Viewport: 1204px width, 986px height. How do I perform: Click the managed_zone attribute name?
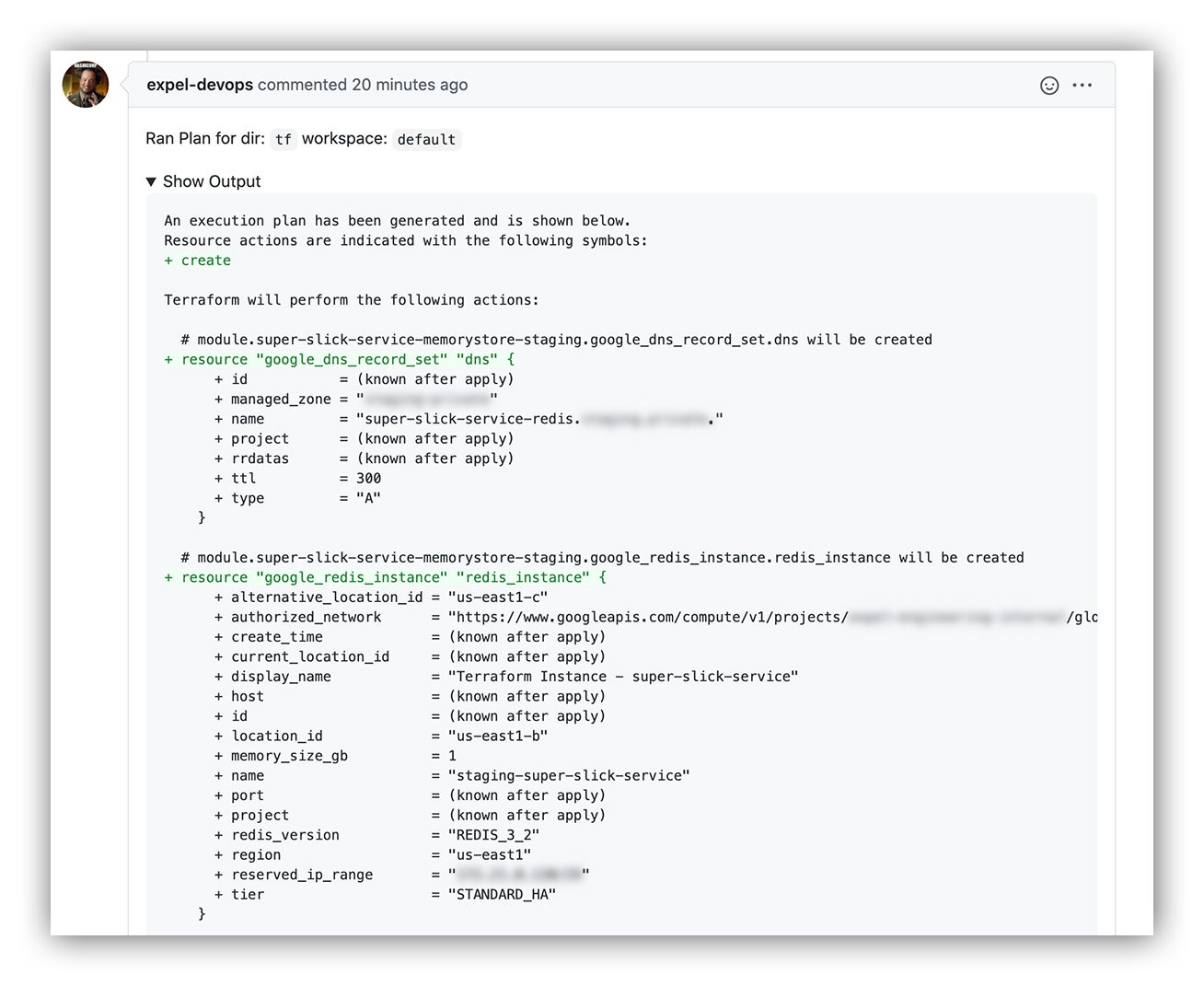tap(281, 399)
